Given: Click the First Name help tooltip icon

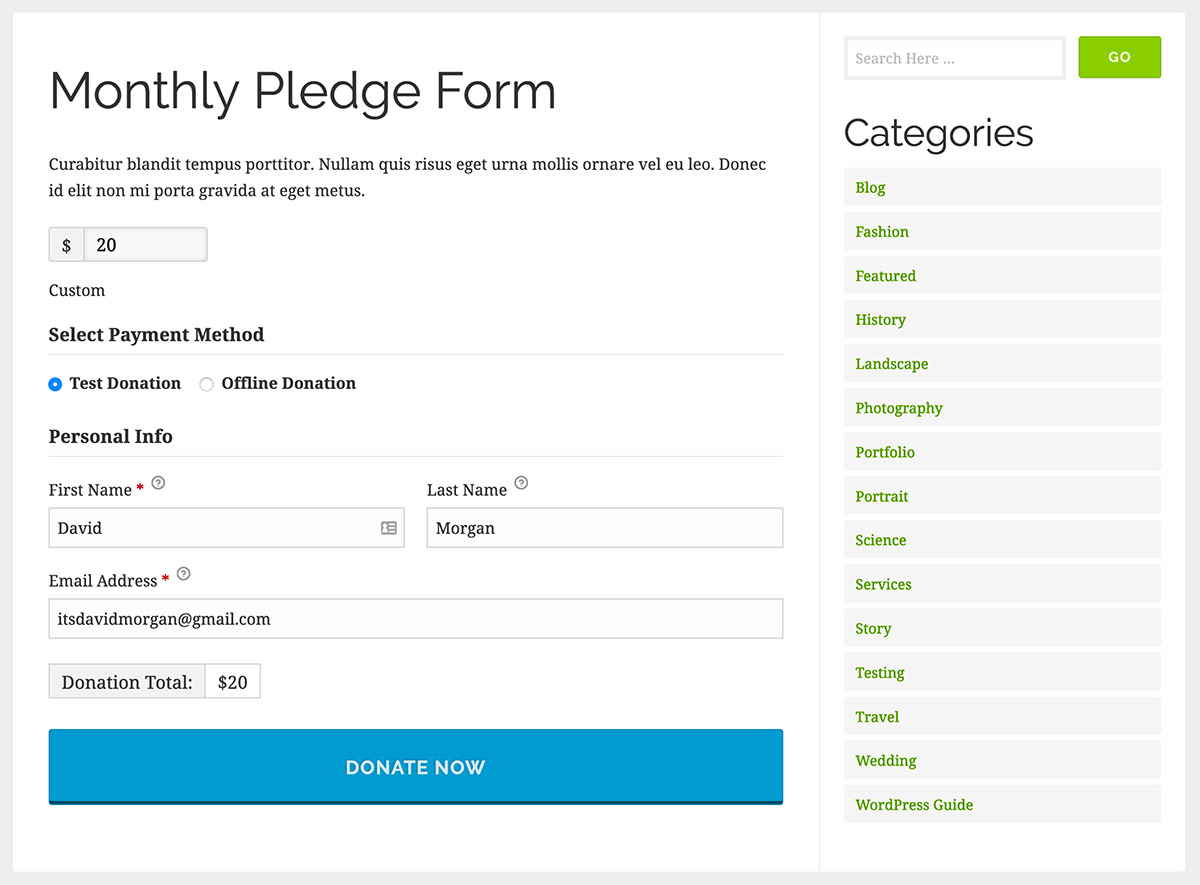Looking at the screenshot, I should (158, 483).
